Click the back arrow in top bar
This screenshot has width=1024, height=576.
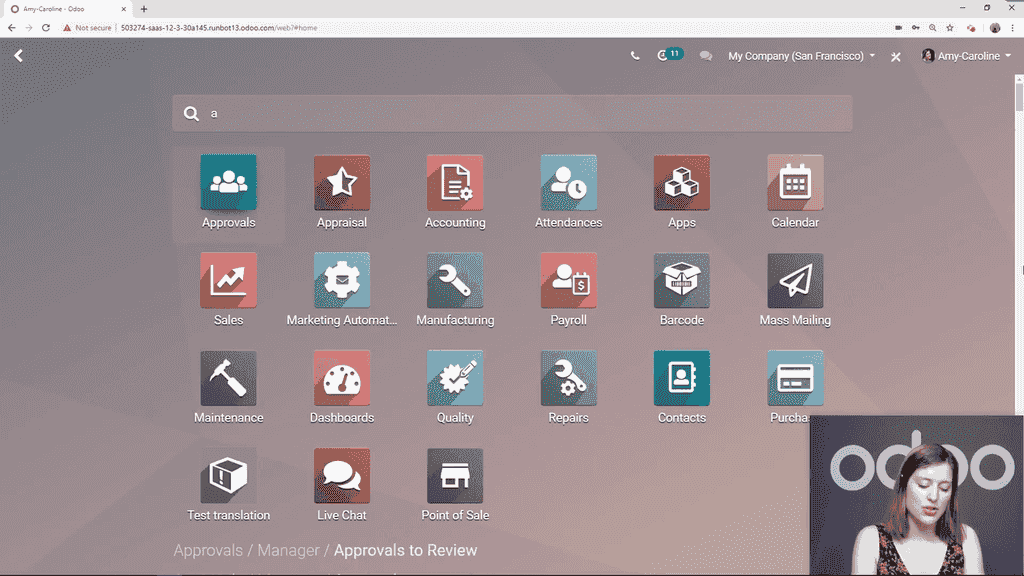pyautogui.click(x=18, y=56)
